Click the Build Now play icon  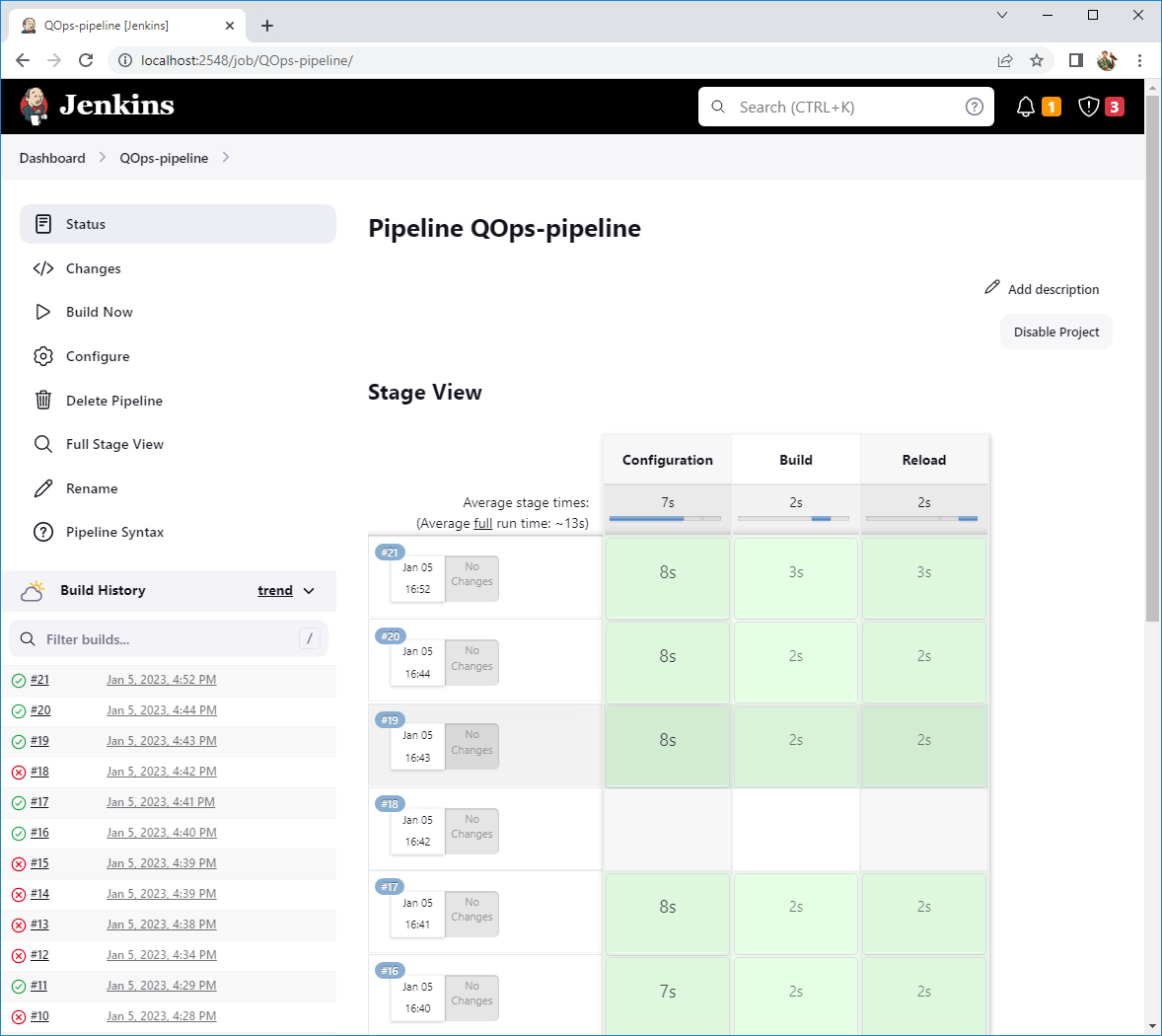(43, 312)
